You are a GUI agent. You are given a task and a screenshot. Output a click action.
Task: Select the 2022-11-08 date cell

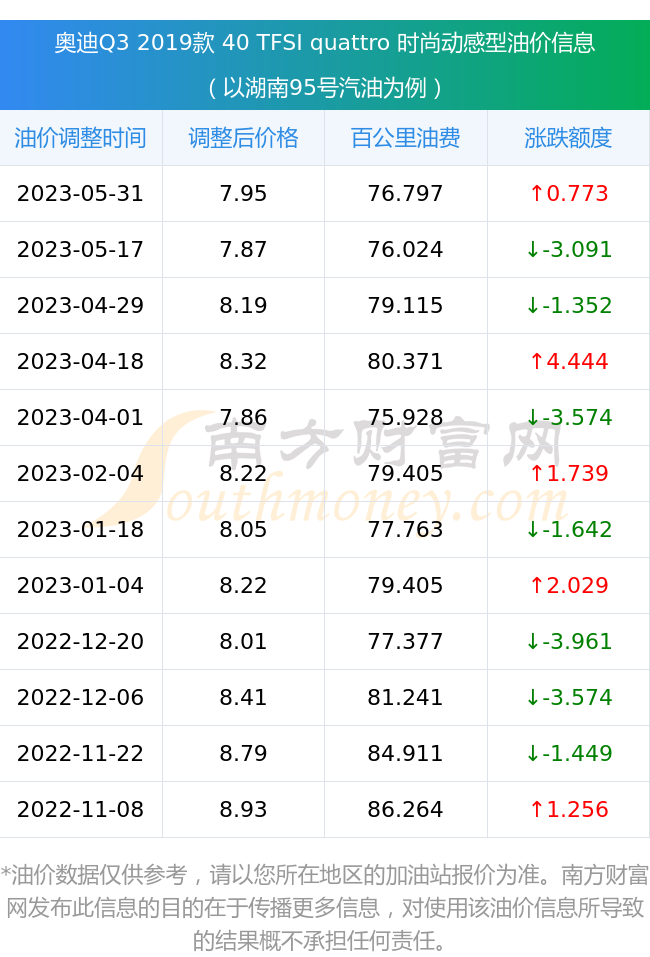[81, 809]
